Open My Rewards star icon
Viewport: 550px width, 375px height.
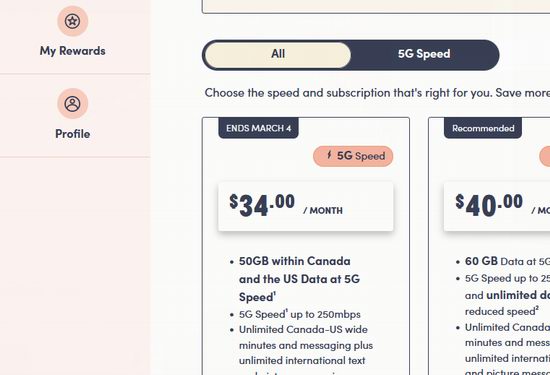[x=73, y=21]
